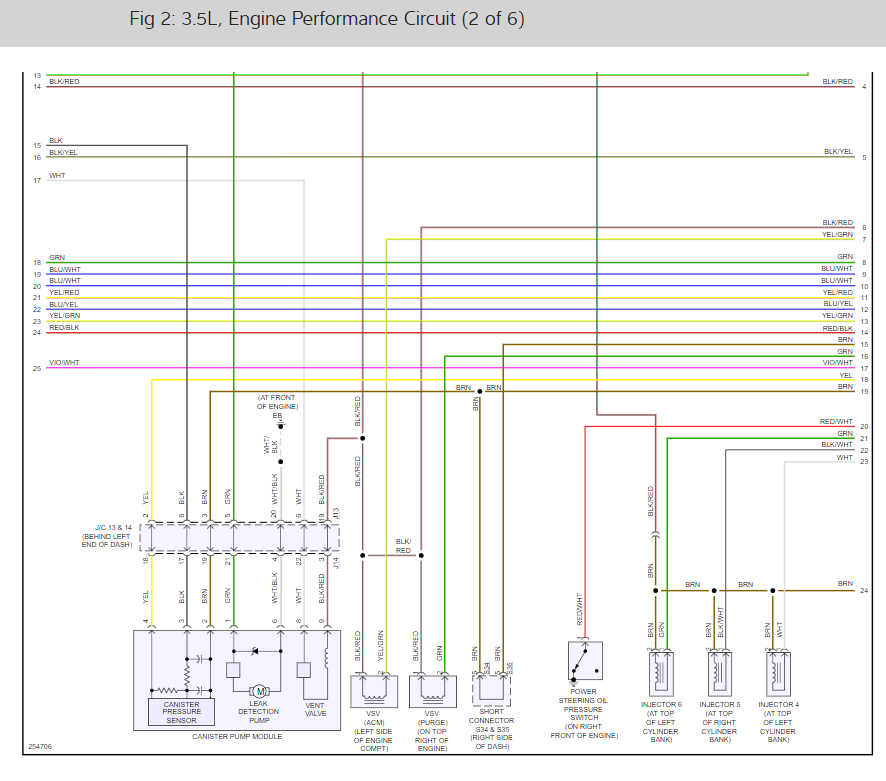Select the Leak Detection Pump motor symbol
Viewport: 886px width, 781px height.
259,691
